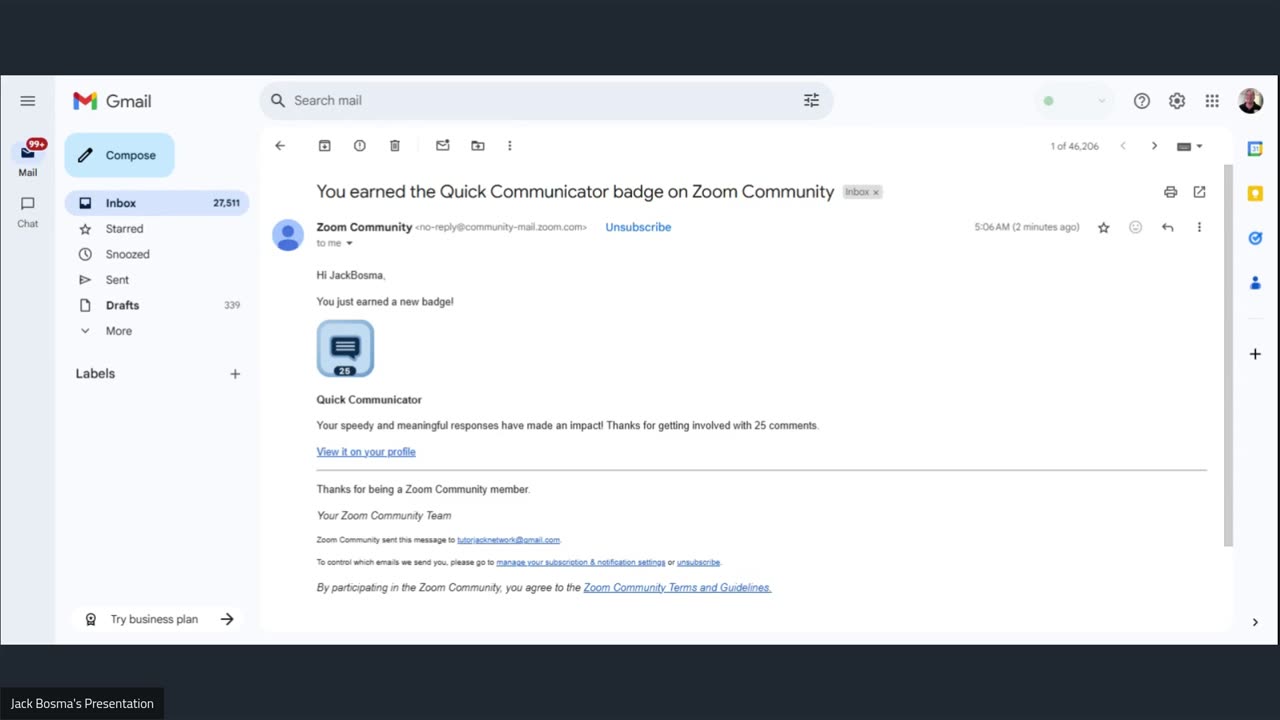Click the Unsubscribe link by sender
The image size is (1280, 720).
[638, 227]
